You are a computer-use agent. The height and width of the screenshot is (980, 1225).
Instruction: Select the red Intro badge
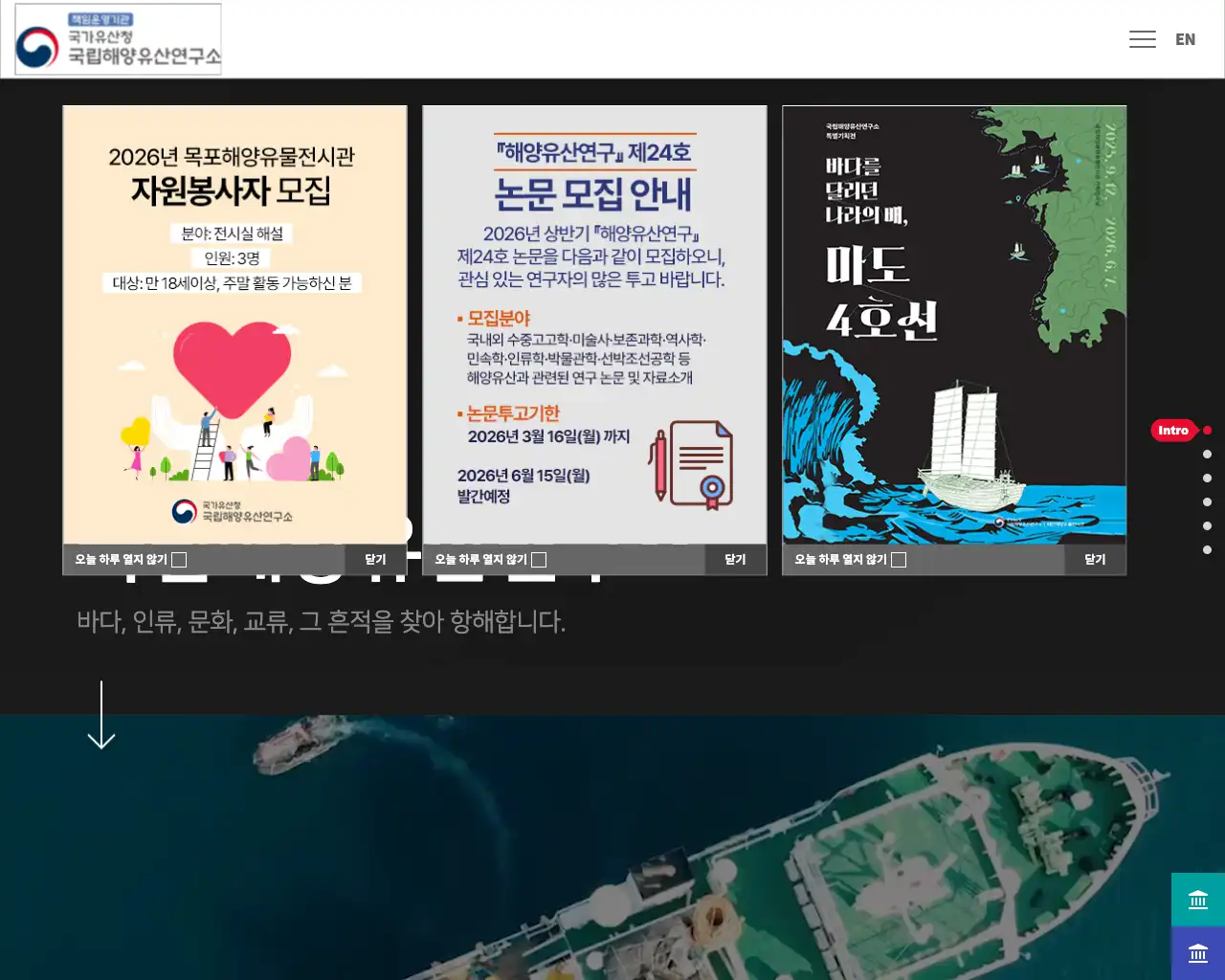(x=1173, y=431)
